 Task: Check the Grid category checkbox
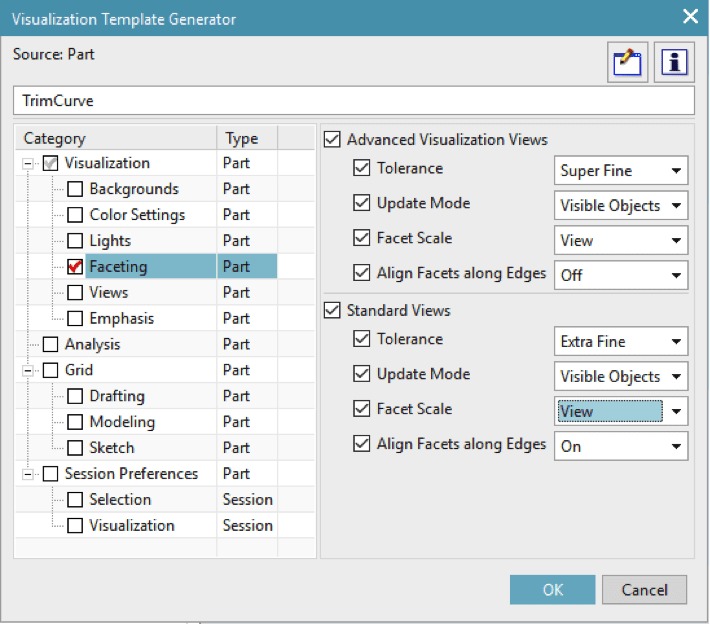point(50,370)
